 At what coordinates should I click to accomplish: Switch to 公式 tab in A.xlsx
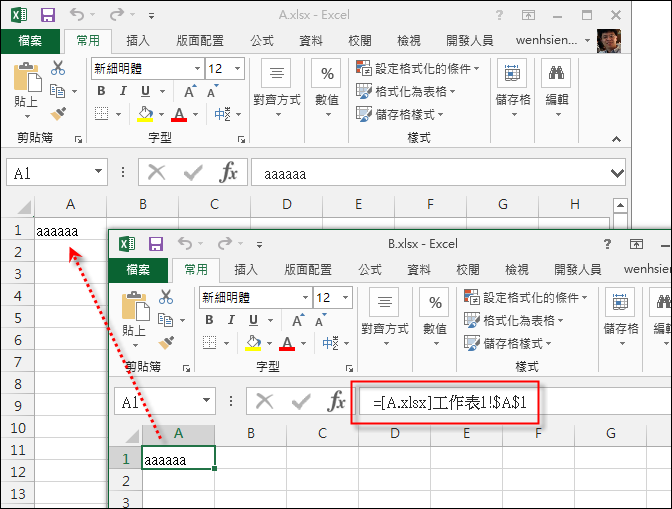(x=262, y=41)
